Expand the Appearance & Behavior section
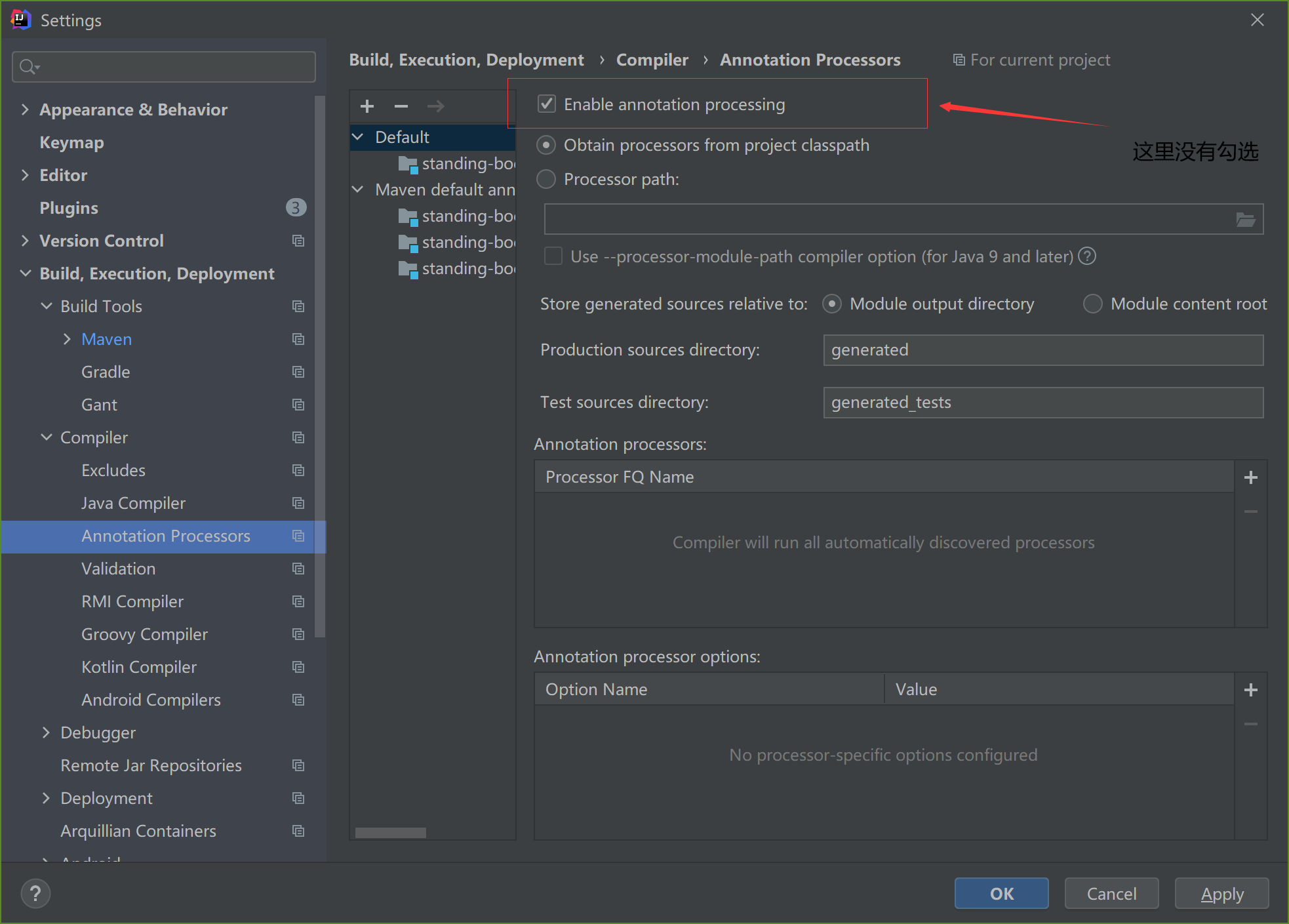The width and height of the screenshot is (1289, 924). 25,110
